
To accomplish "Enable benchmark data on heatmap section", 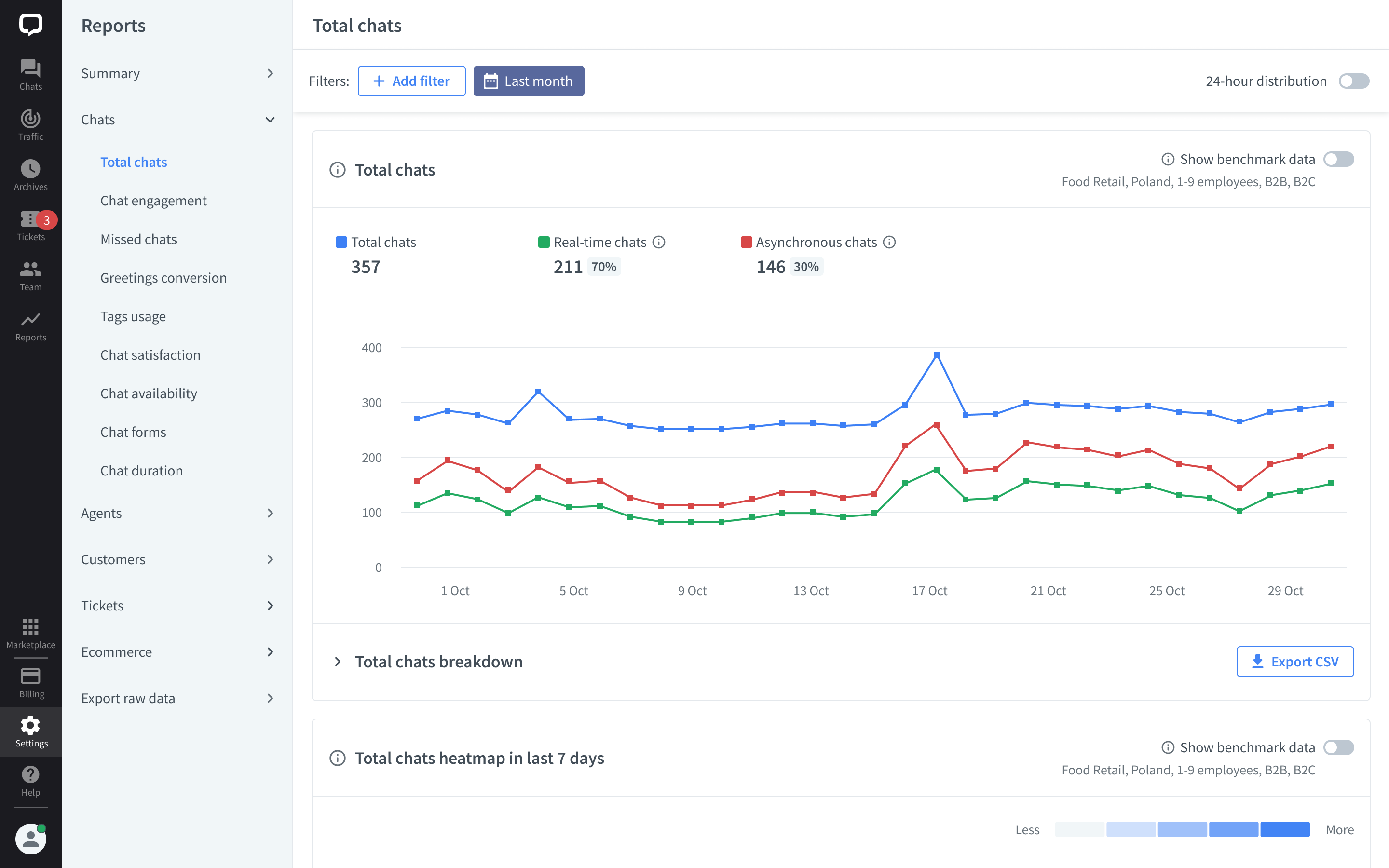I will 1339,747.
